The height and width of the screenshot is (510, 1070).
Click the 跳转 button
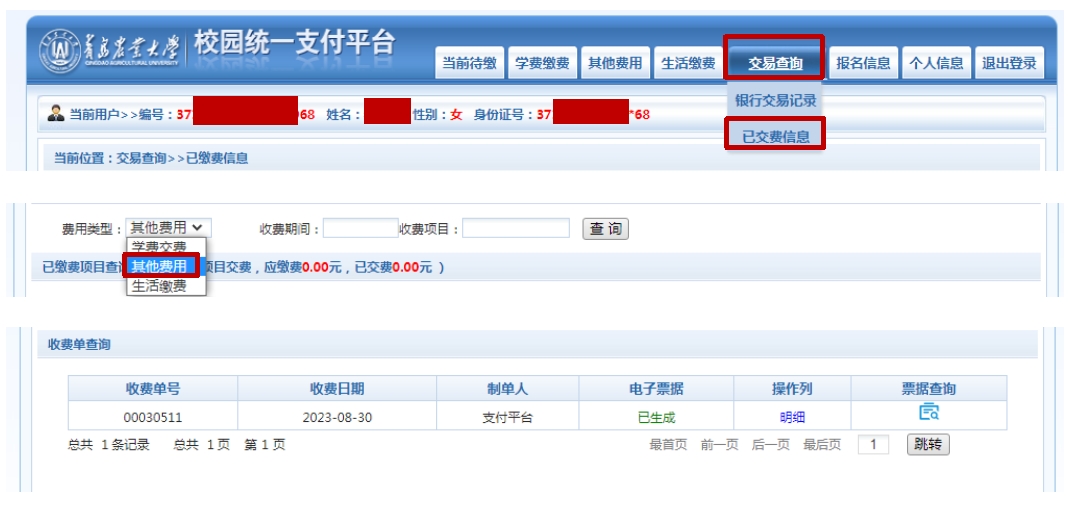928,445
